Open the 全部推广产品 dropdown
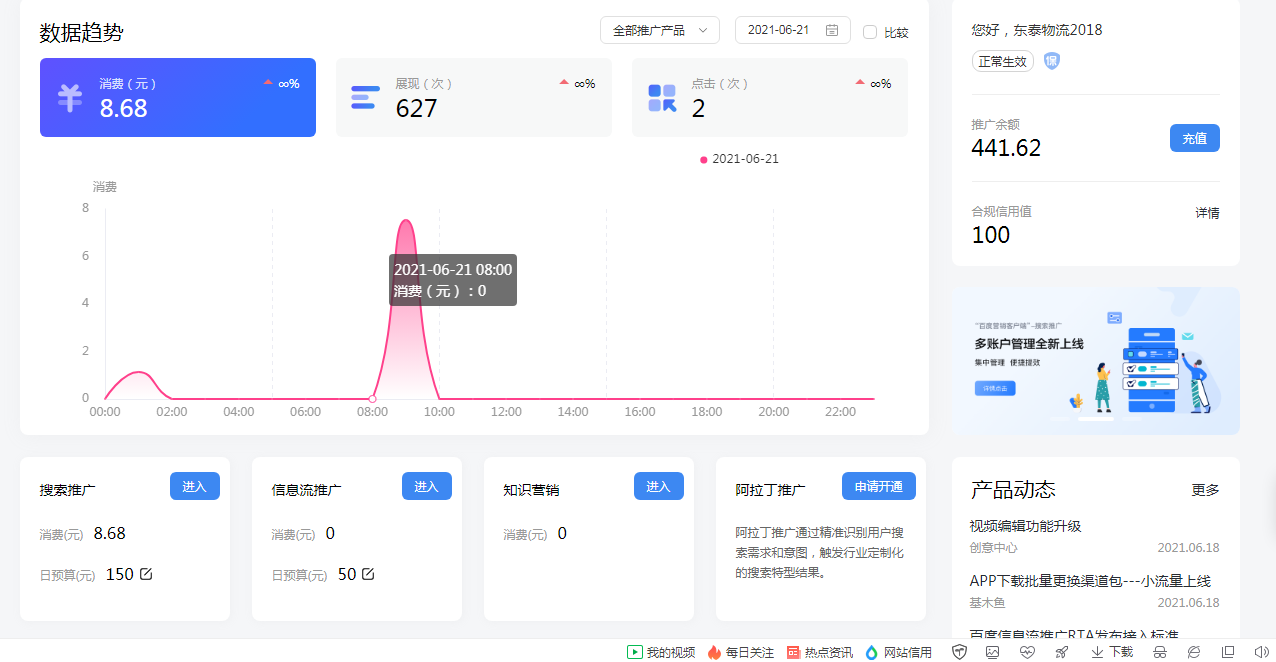1276x662 pixels. pos(660,30)
